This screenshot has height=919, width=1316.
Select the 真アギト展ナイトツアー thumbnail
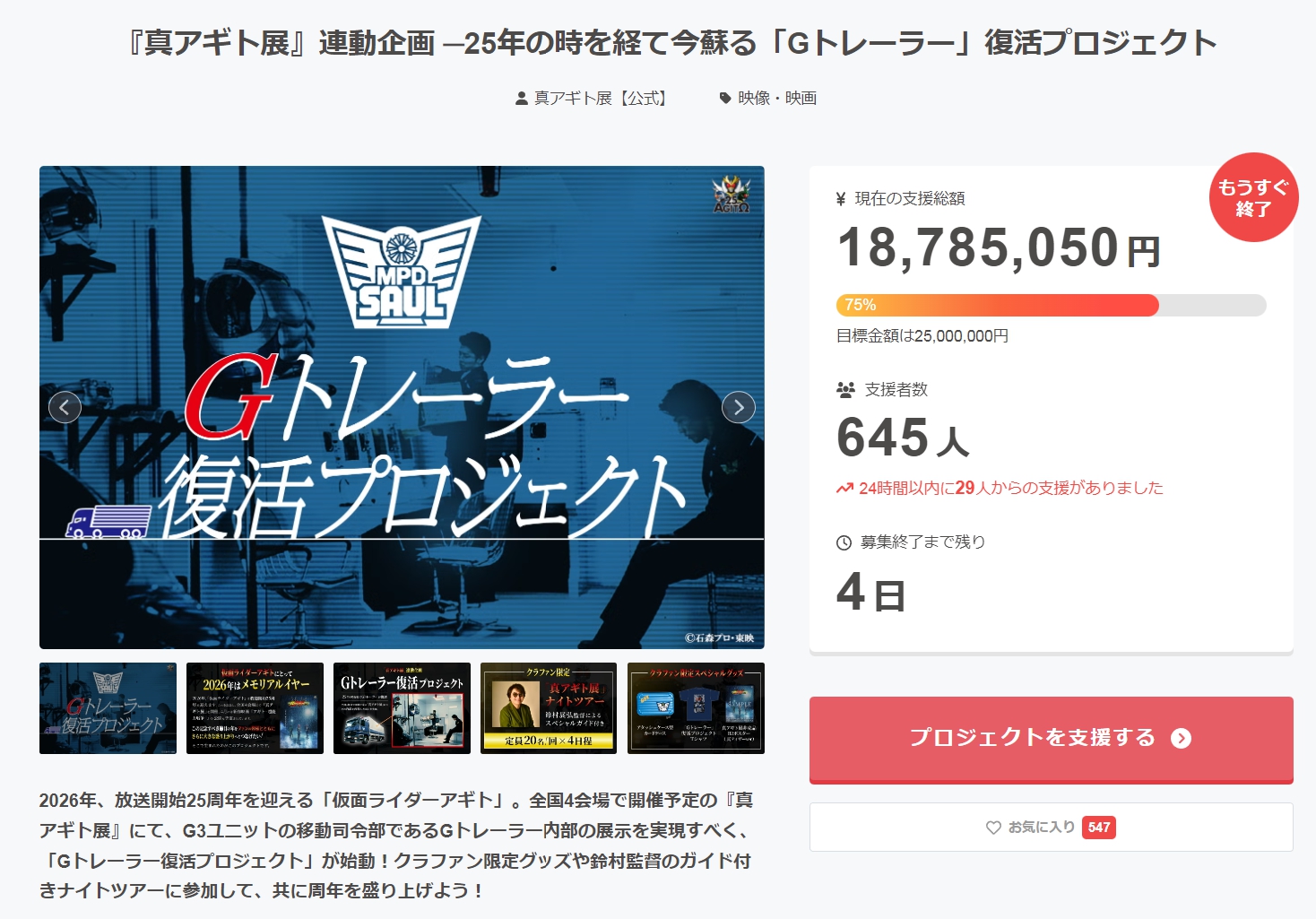point(549,708)
